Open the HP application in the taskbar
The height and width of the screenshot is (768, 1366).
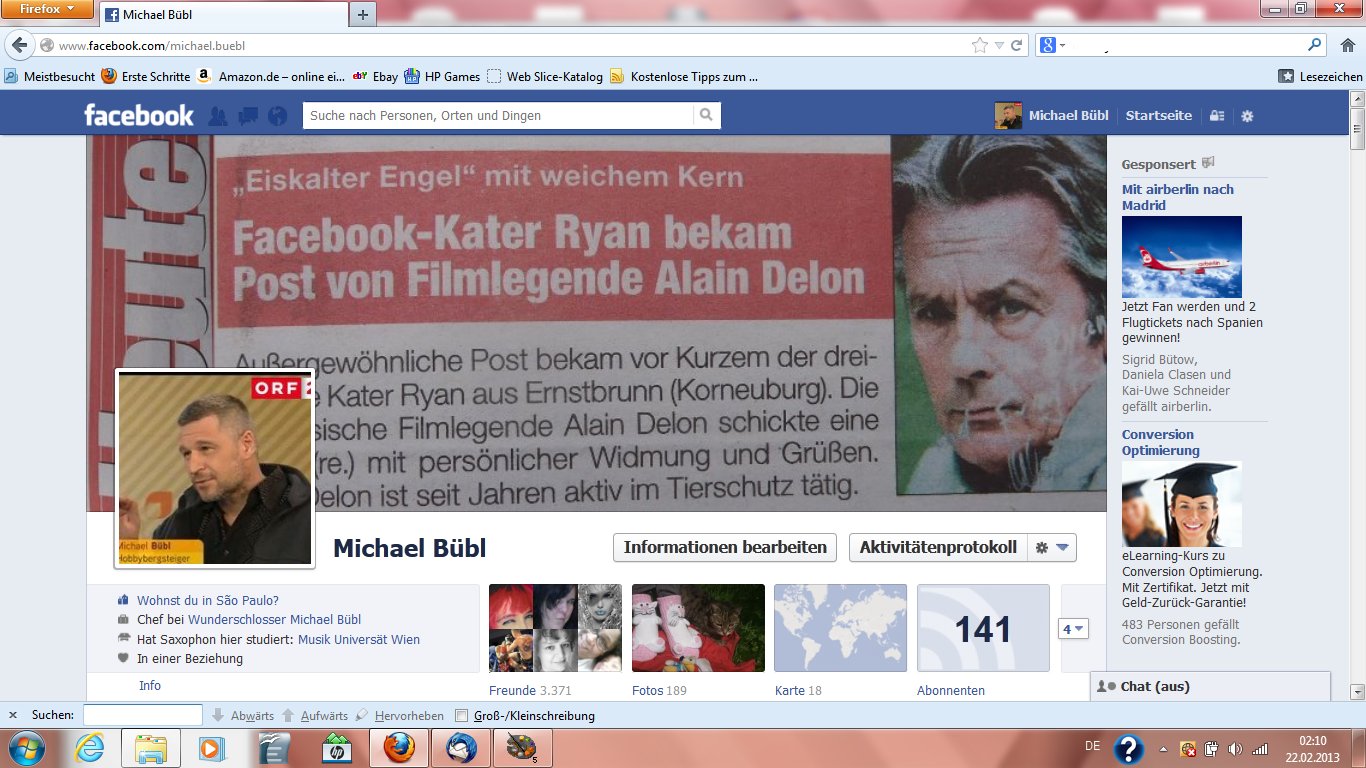(336, 748)
